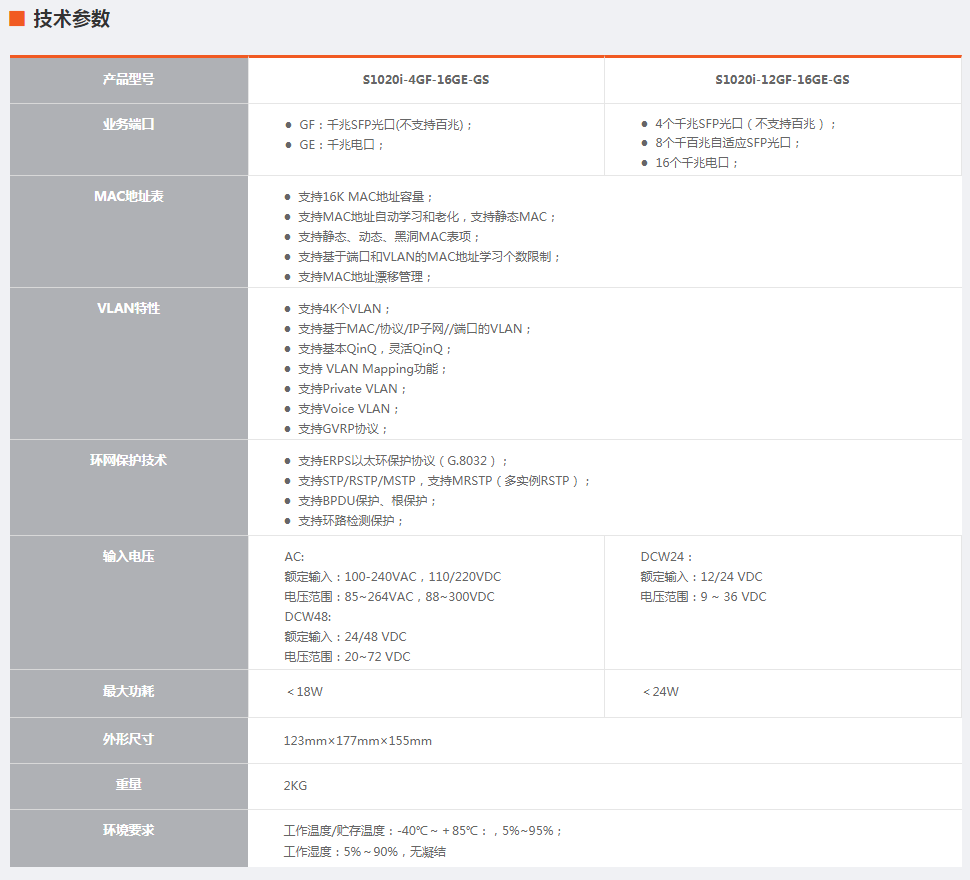Click the 支持16K MAC地址容量 bullet item
Viewport: 970px width, 880px height.
366,197
